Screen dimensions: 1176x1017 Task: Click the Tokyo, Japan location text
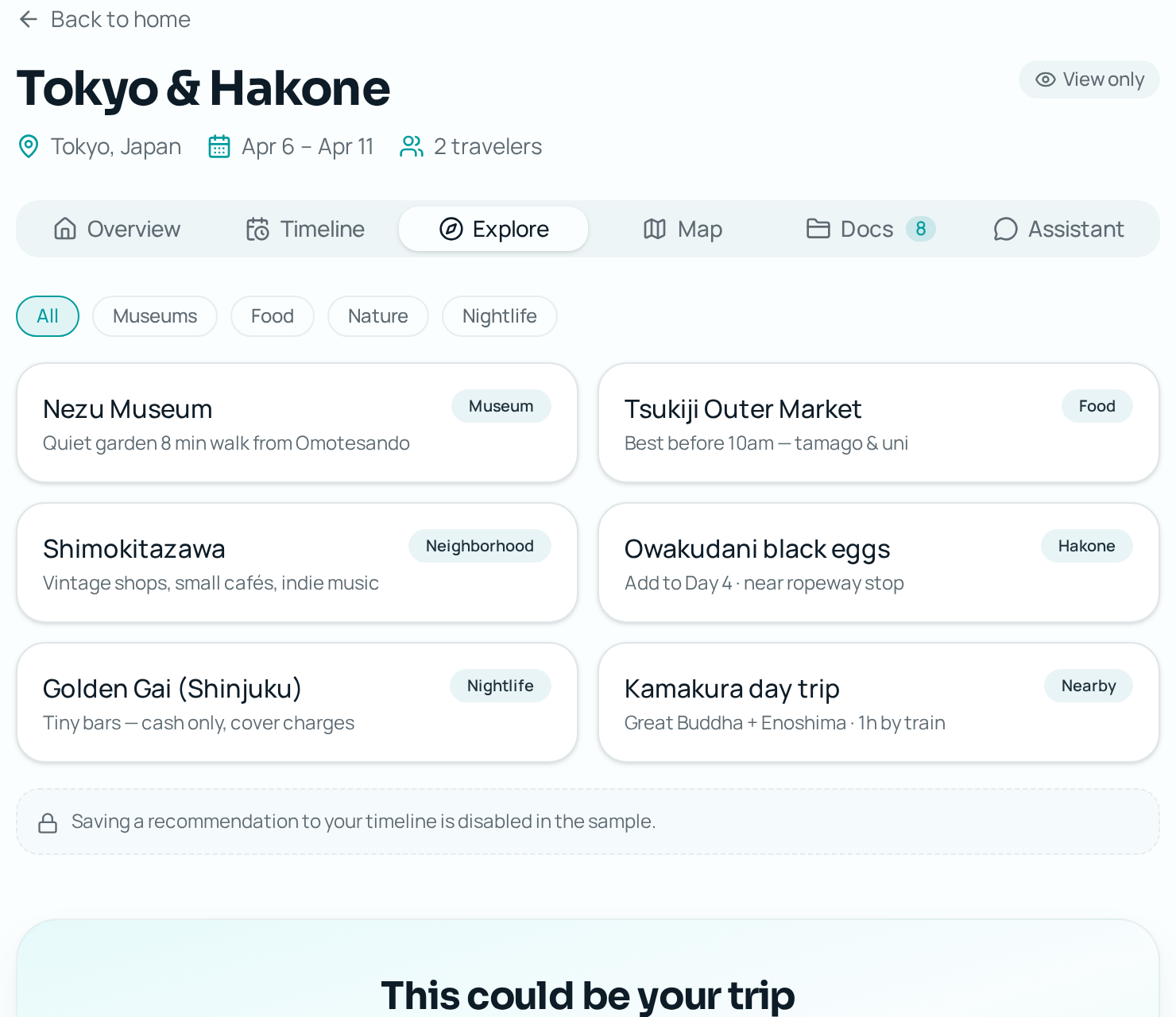point(116,147)
